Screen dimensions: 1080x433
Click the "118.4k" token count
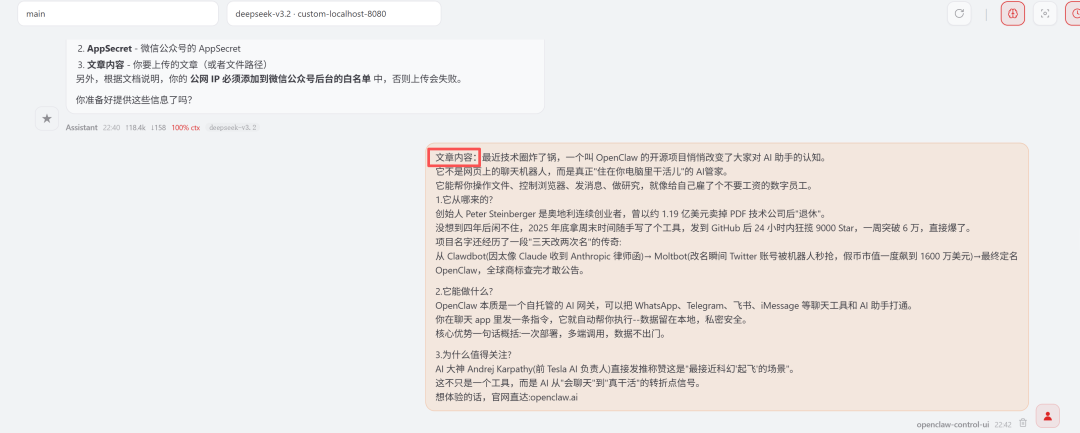pyautogui.click(x=135, y=127)
